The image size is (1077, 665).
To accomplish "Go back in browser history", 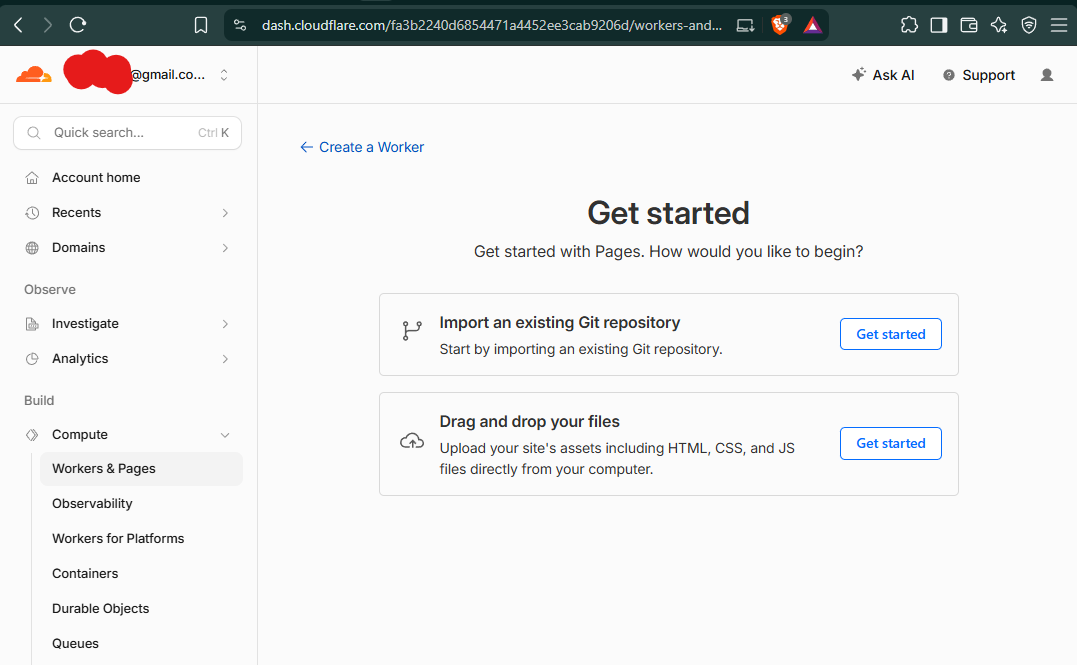I will point(19,25).
